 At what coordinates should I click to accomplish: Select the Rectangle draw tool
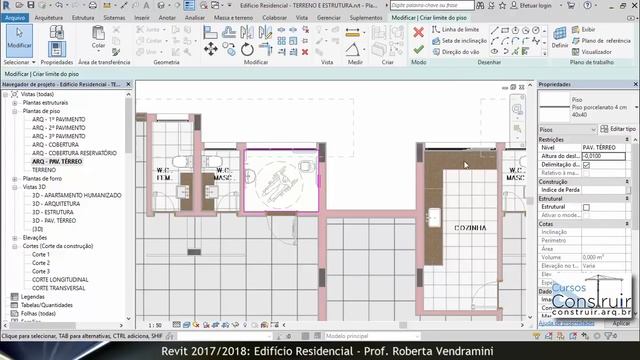click(x=505, y=31)
